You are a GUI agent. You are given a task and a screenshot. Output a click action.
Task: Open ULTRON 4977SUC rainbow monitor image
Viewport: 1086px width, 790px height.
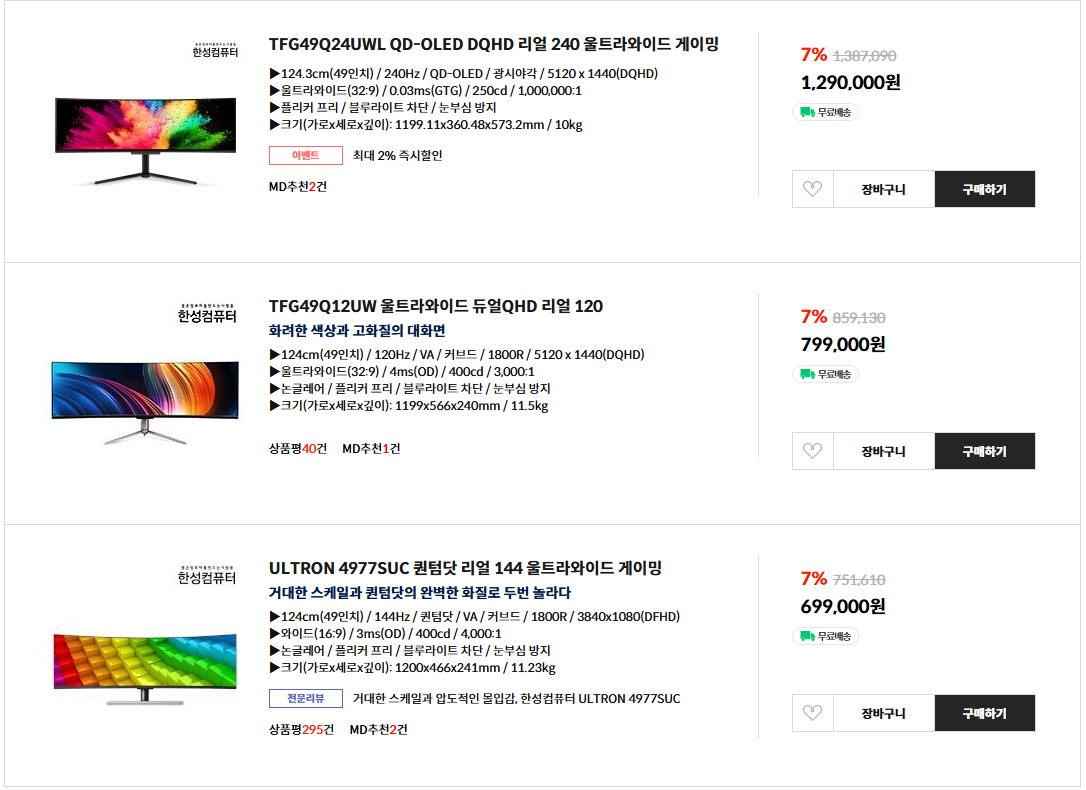click(x=146, y=666)
